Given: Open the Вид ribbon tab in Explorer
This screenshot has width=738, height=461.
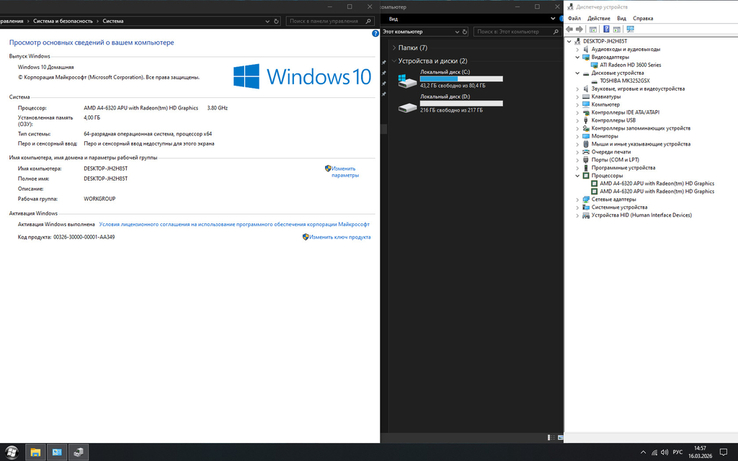Looking at the screenshot, I should pyautogui.click(x=393, y=19).
